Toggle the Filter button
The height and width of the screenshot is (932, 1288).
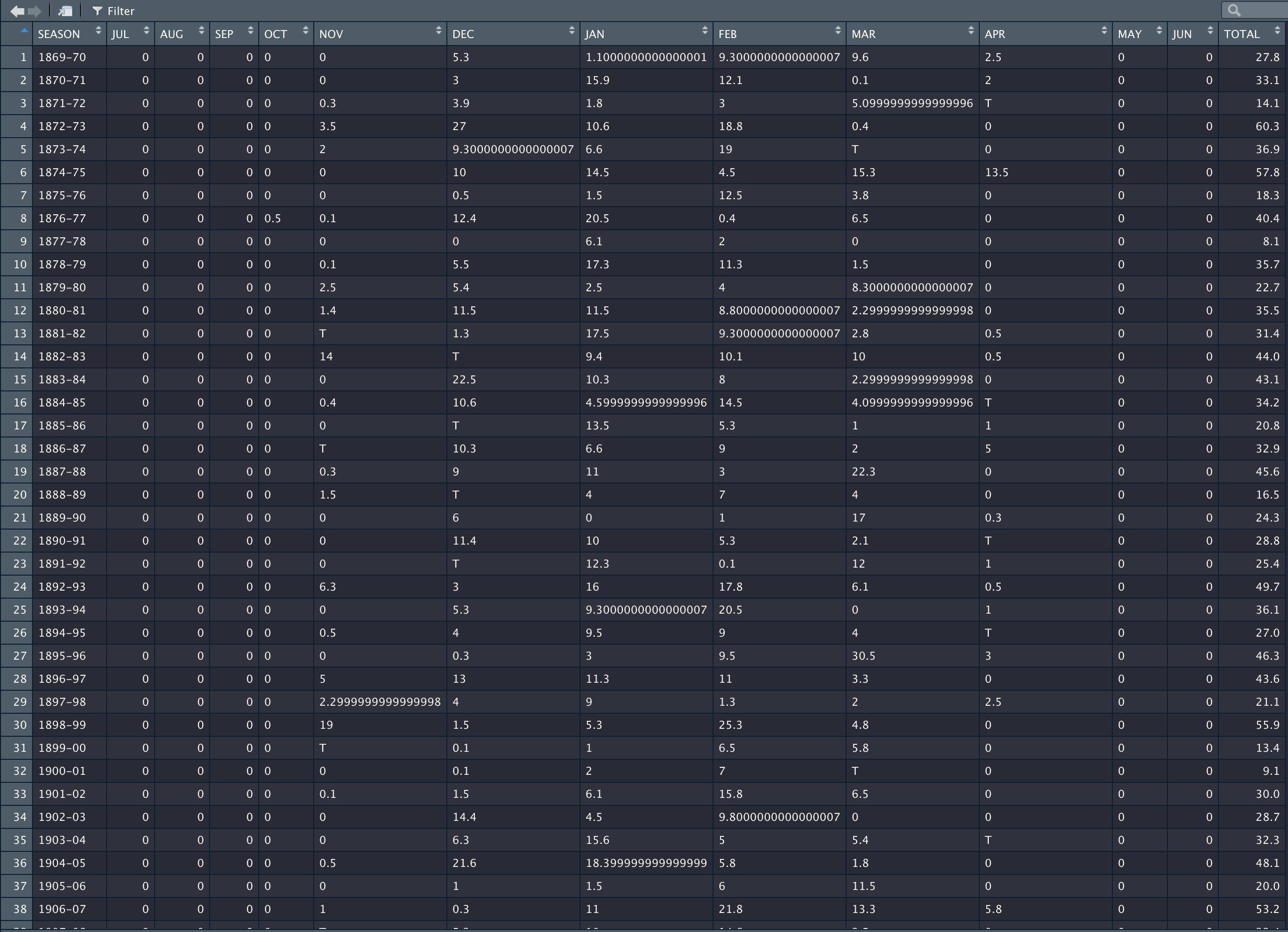[113, 11]
